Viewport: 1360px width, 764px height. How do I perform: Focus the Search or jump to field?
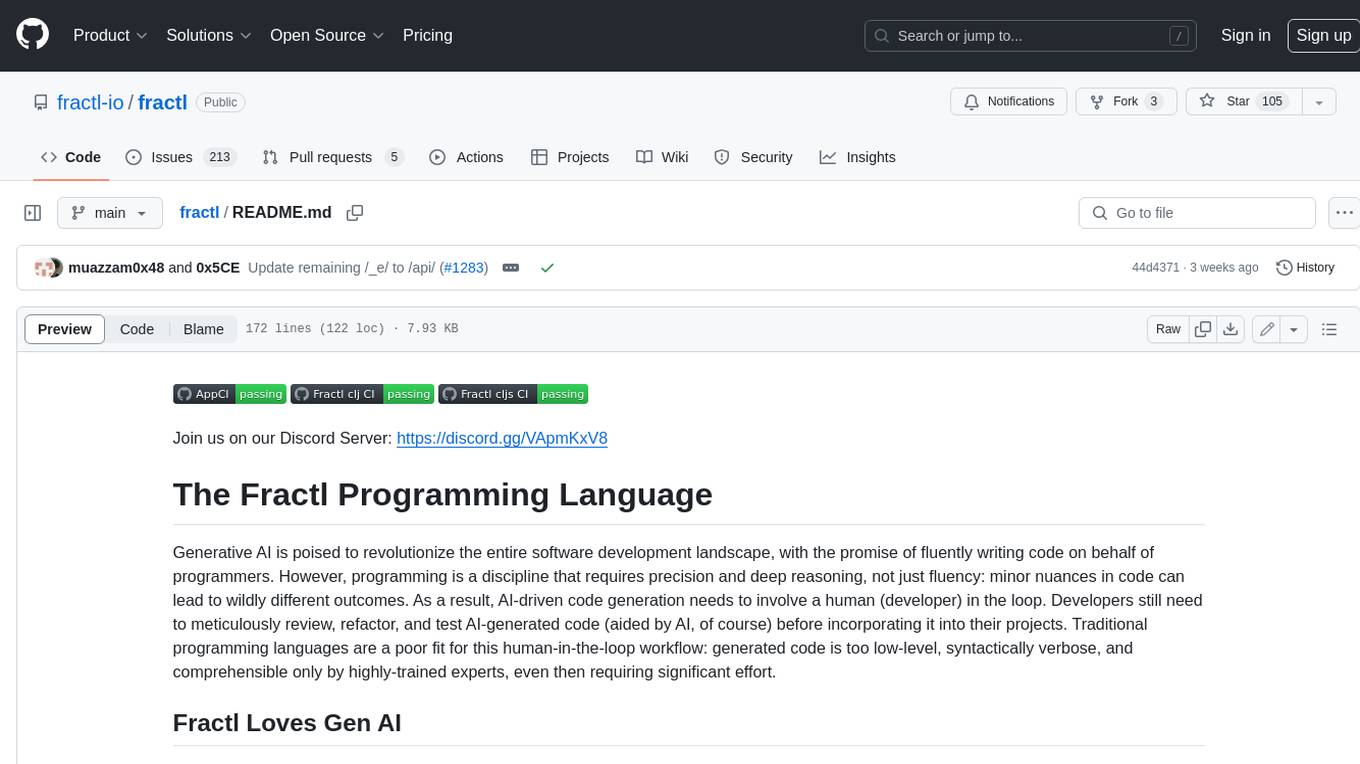1031,36
